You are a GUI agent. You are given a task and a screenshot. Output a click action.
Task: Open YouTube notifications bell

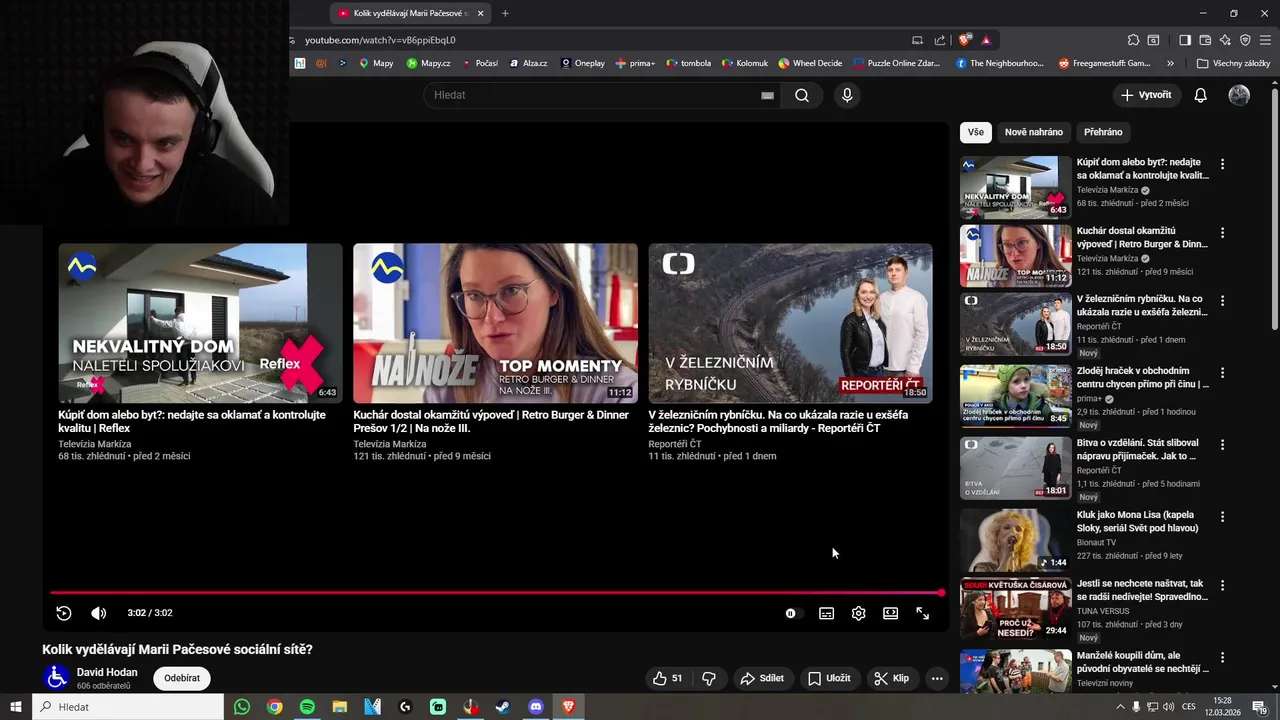[x=1201, y=95]
